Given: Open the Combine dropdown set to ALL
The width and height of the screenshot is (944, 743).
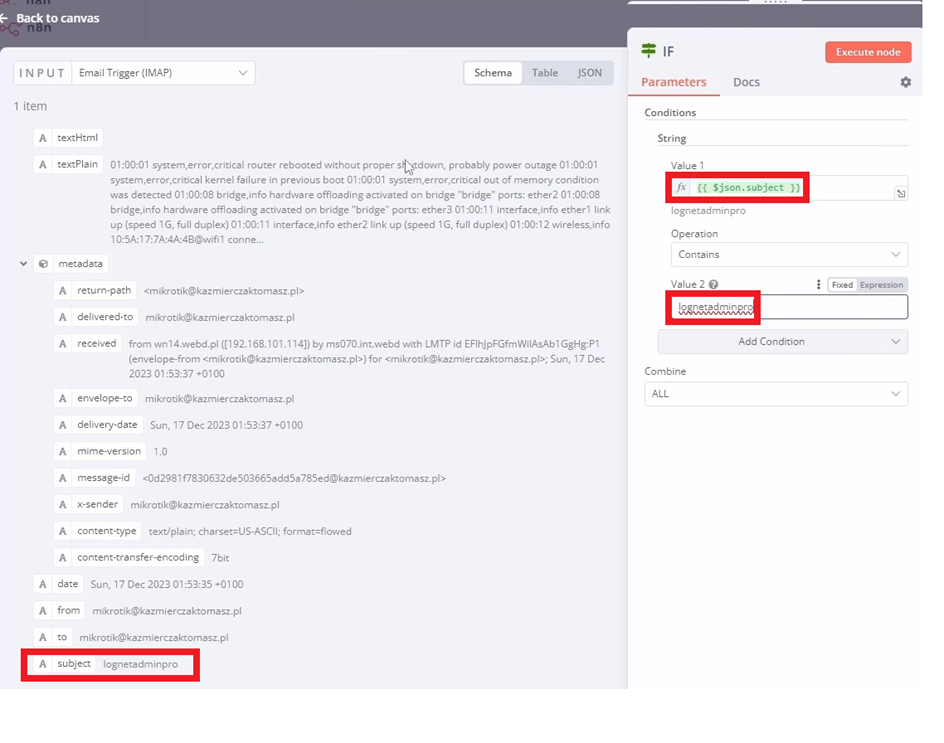Looking at the screenshot, I should [776, 394].
